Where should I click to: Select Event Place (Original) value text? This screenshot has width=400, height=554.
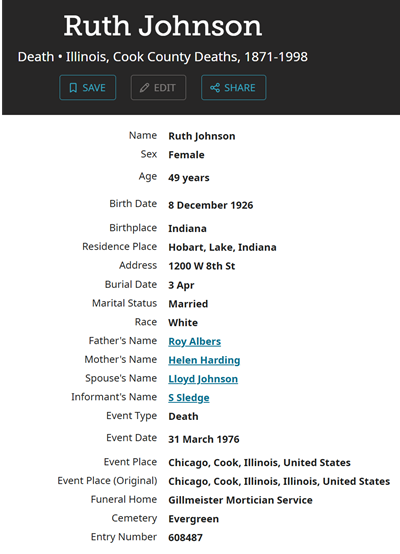coord(279,481)
